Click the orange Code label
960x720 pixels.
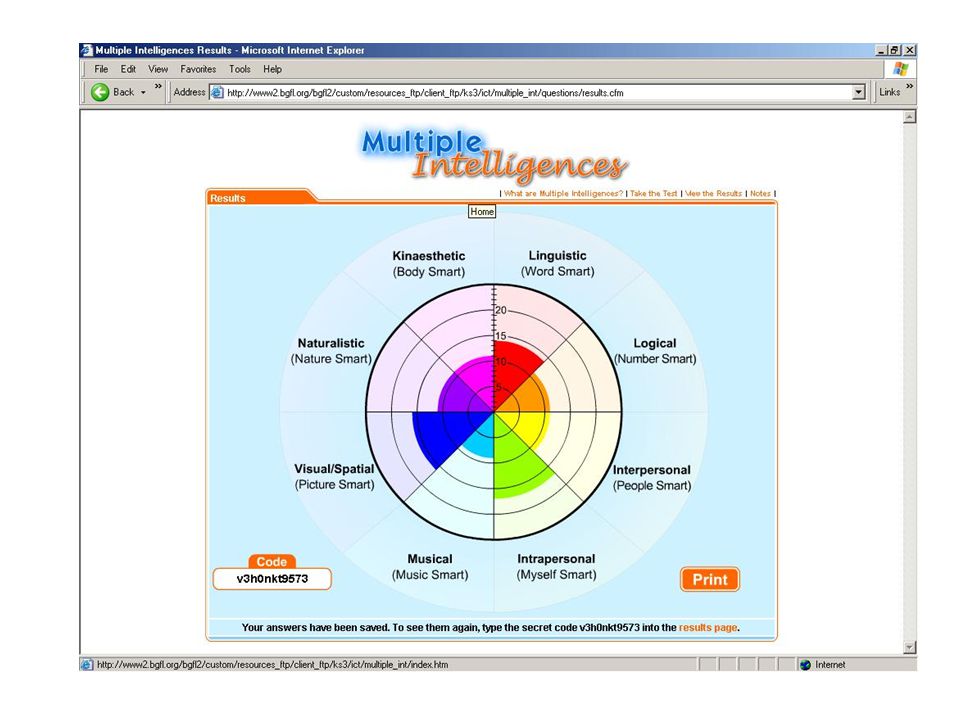pyautogui.click(x=272, y=561)
